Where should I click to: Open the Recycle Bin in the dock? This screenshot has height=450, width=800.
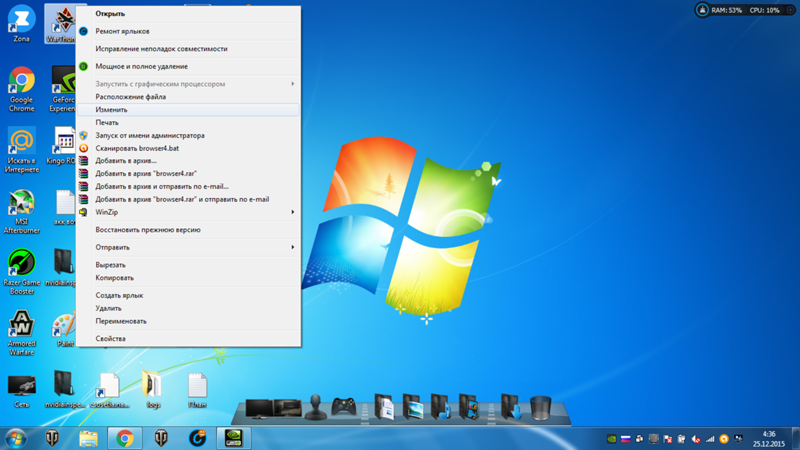pos(540,408)
